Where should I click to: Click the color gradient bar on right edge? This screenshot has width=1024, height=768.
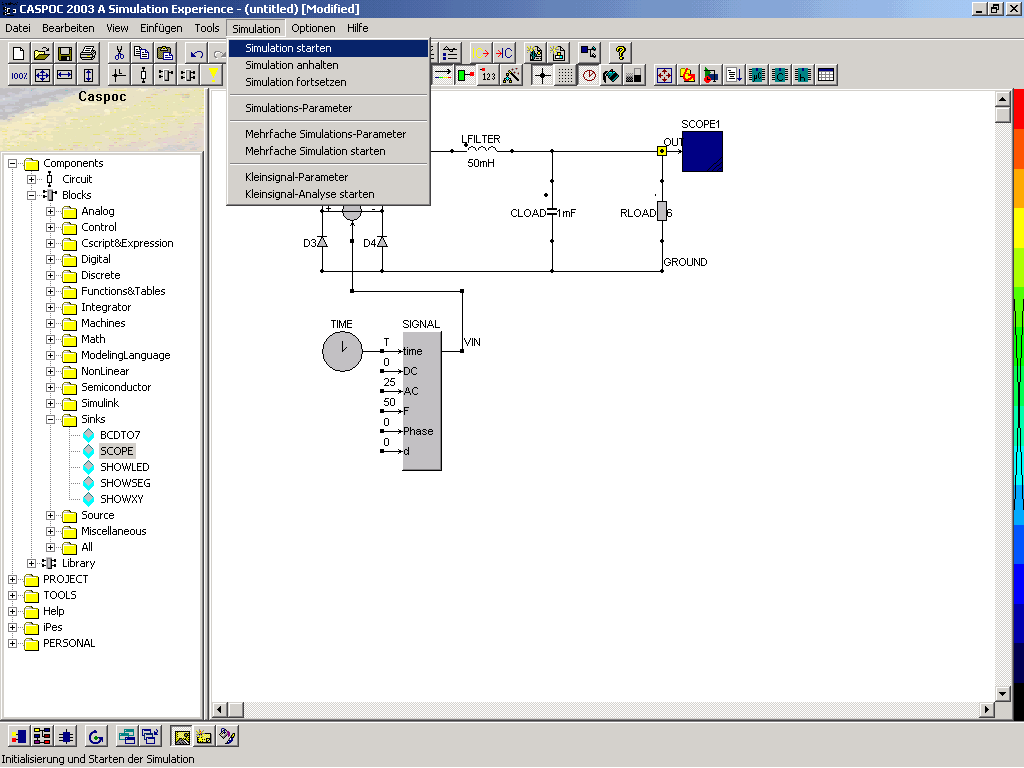1018,405
